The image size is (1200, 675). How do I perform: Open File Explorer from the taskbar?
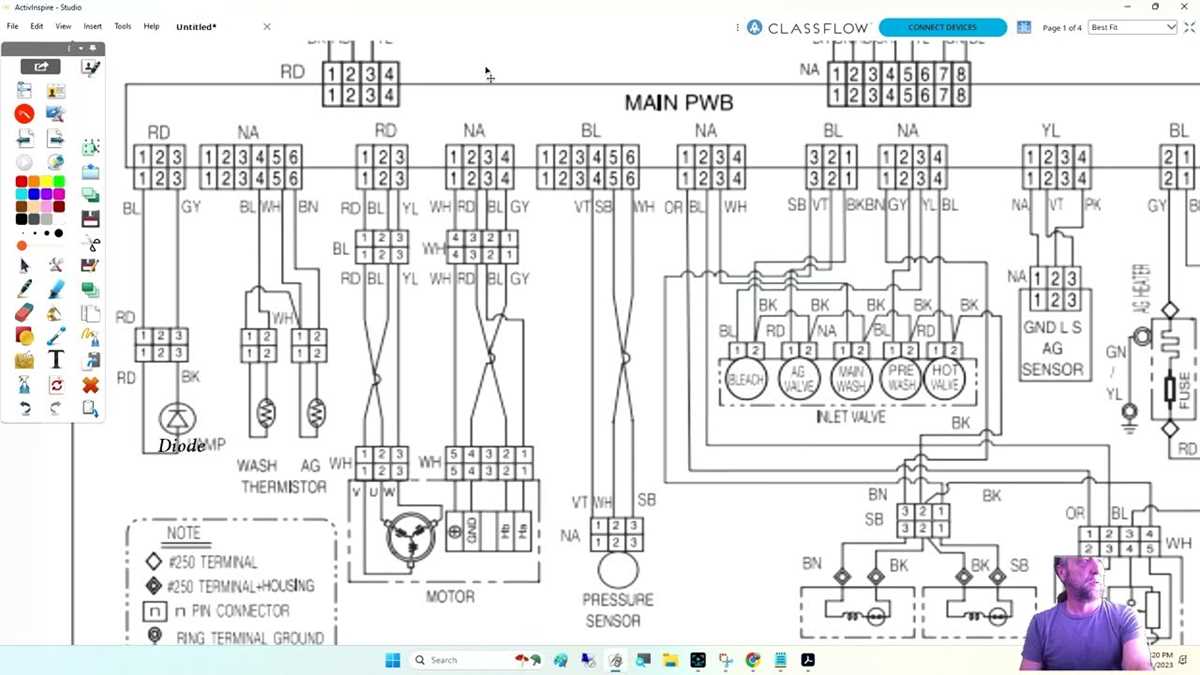(670, 660)
